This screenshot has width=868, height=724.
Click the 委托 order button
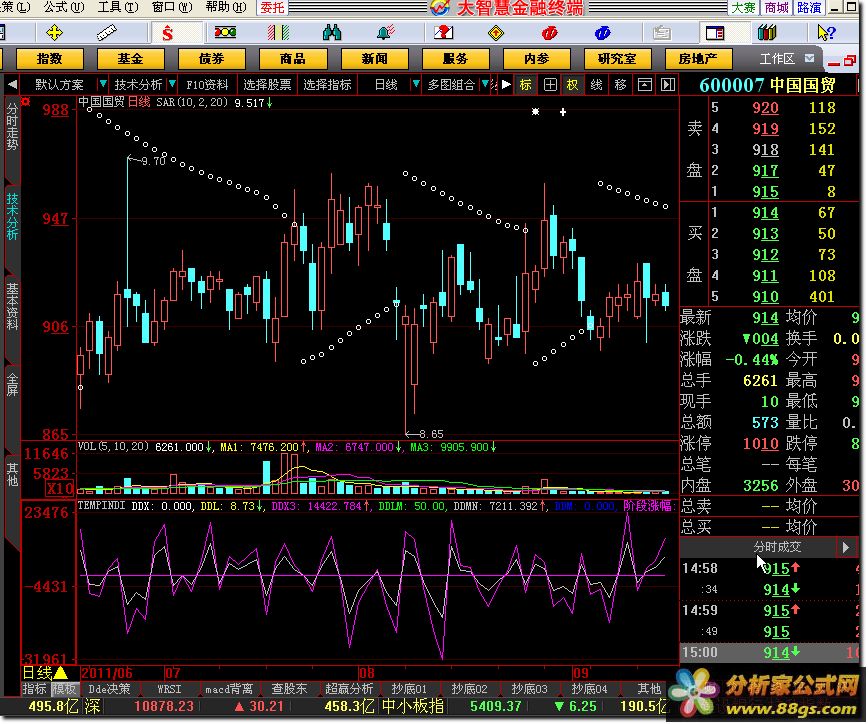(x=272, y=8)
